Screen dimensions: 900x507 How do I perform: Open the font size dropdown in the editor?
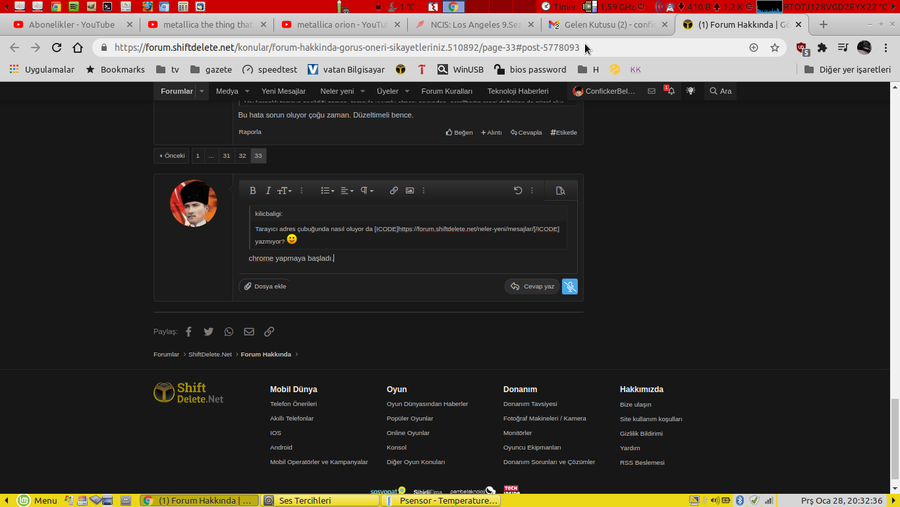coord(285,191)
